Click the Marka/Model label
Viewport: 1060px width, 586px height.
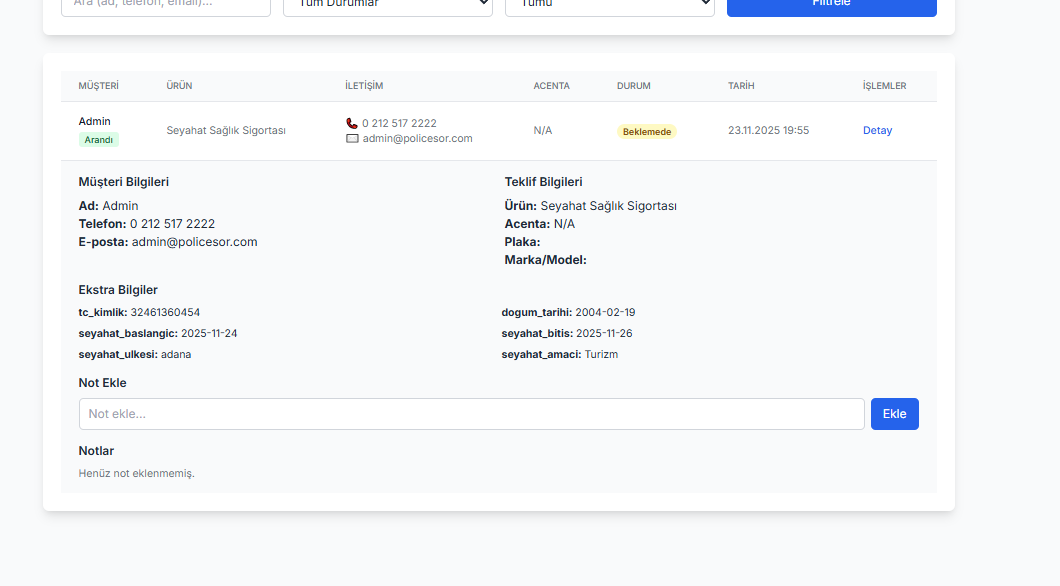coord(546,260)
